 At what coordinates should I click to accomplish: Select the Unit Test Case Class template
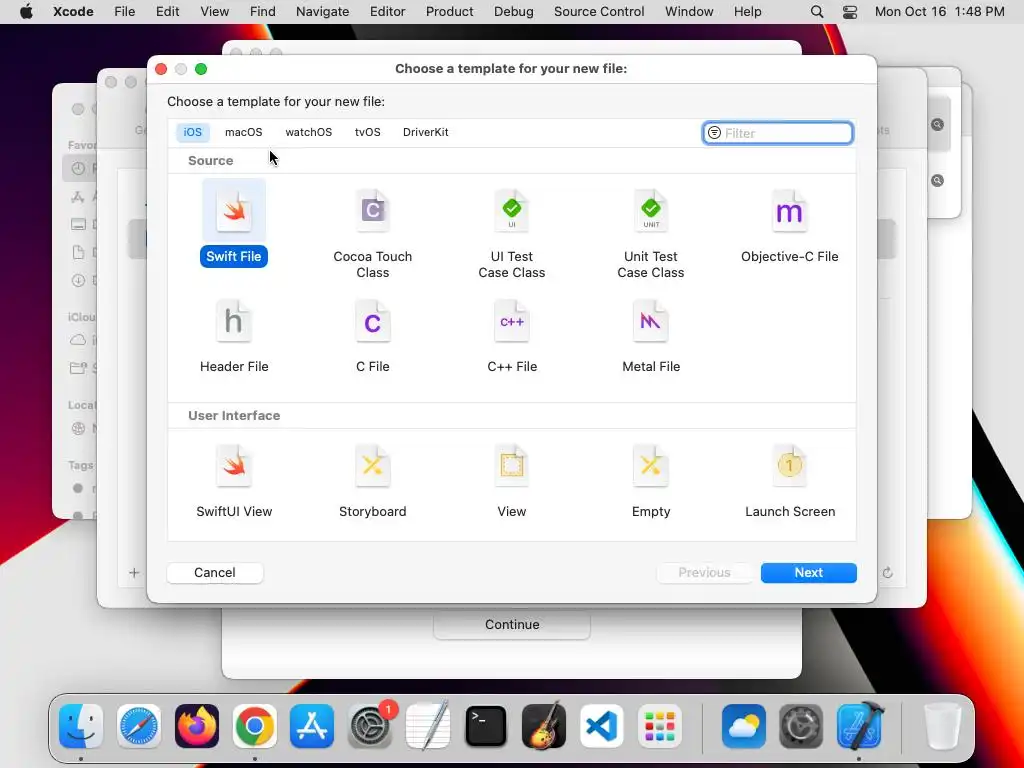coord(650,233)
